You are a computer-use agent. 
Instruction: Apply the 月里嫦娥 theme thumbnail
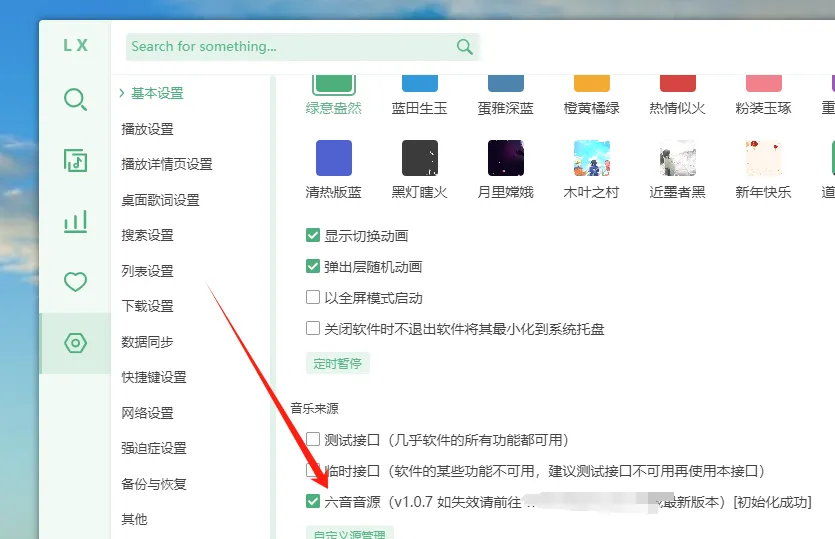[506, 158]
